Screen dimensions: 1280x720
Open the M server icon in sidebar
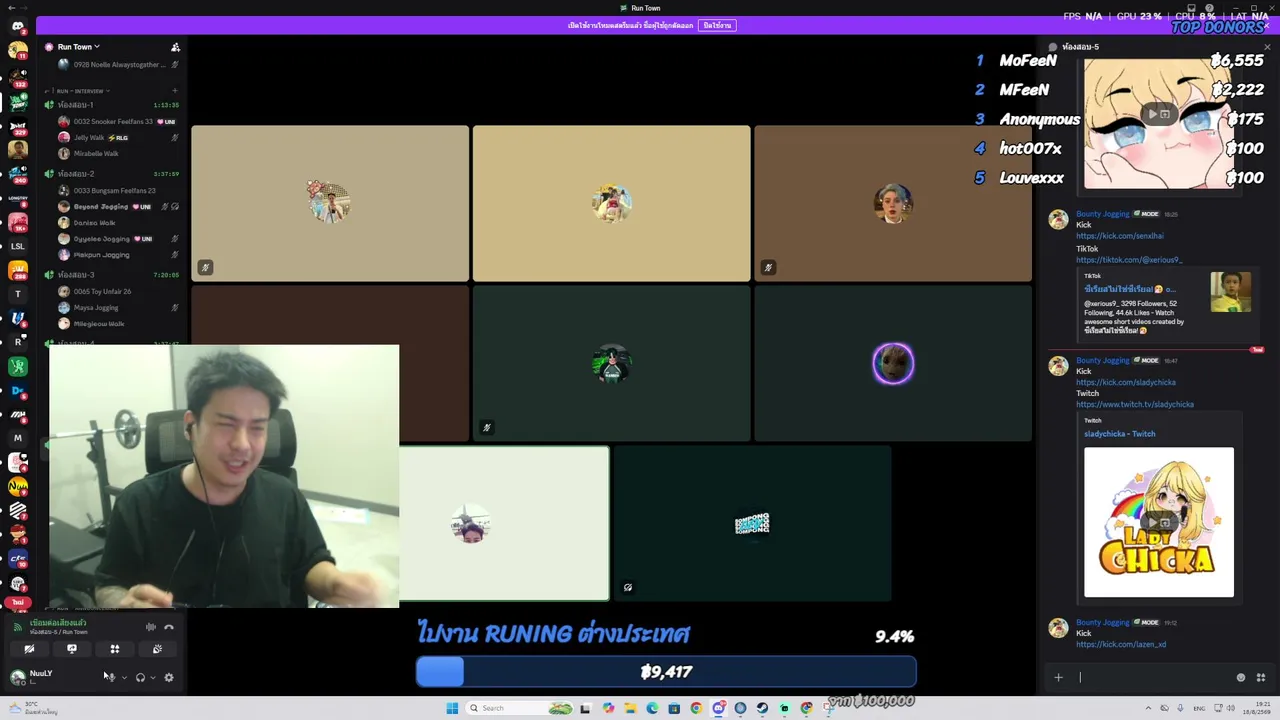[x=17, y=438]
